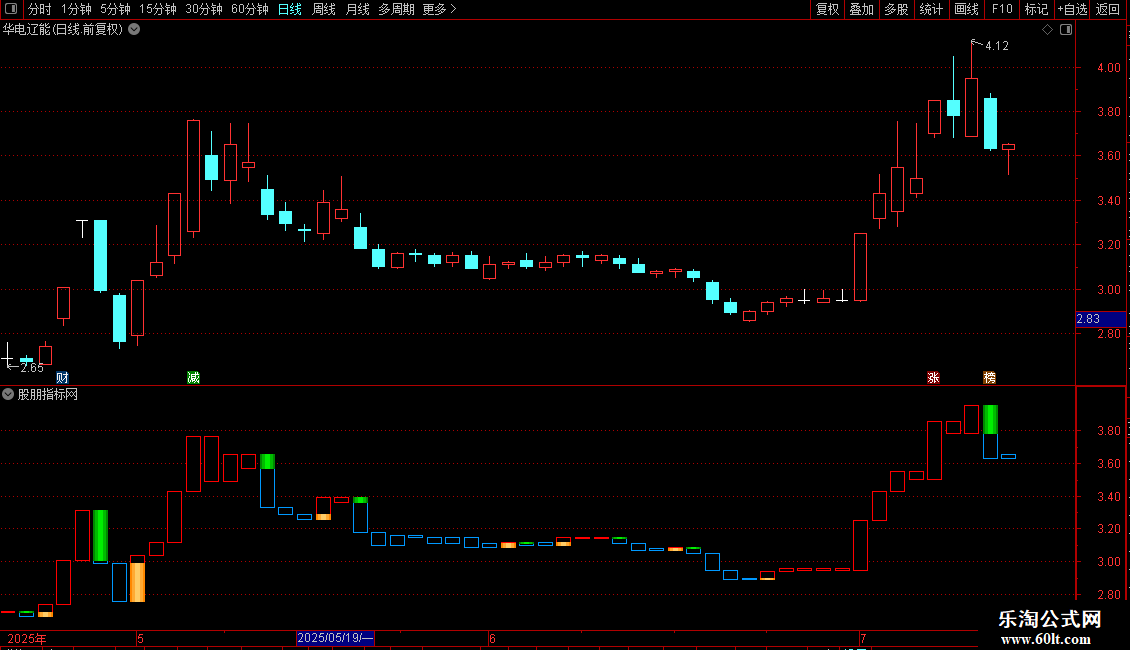Screen dimensions: 1130x650
Task: Select the 15分钟 period tab
Action: tap(157, 9)
